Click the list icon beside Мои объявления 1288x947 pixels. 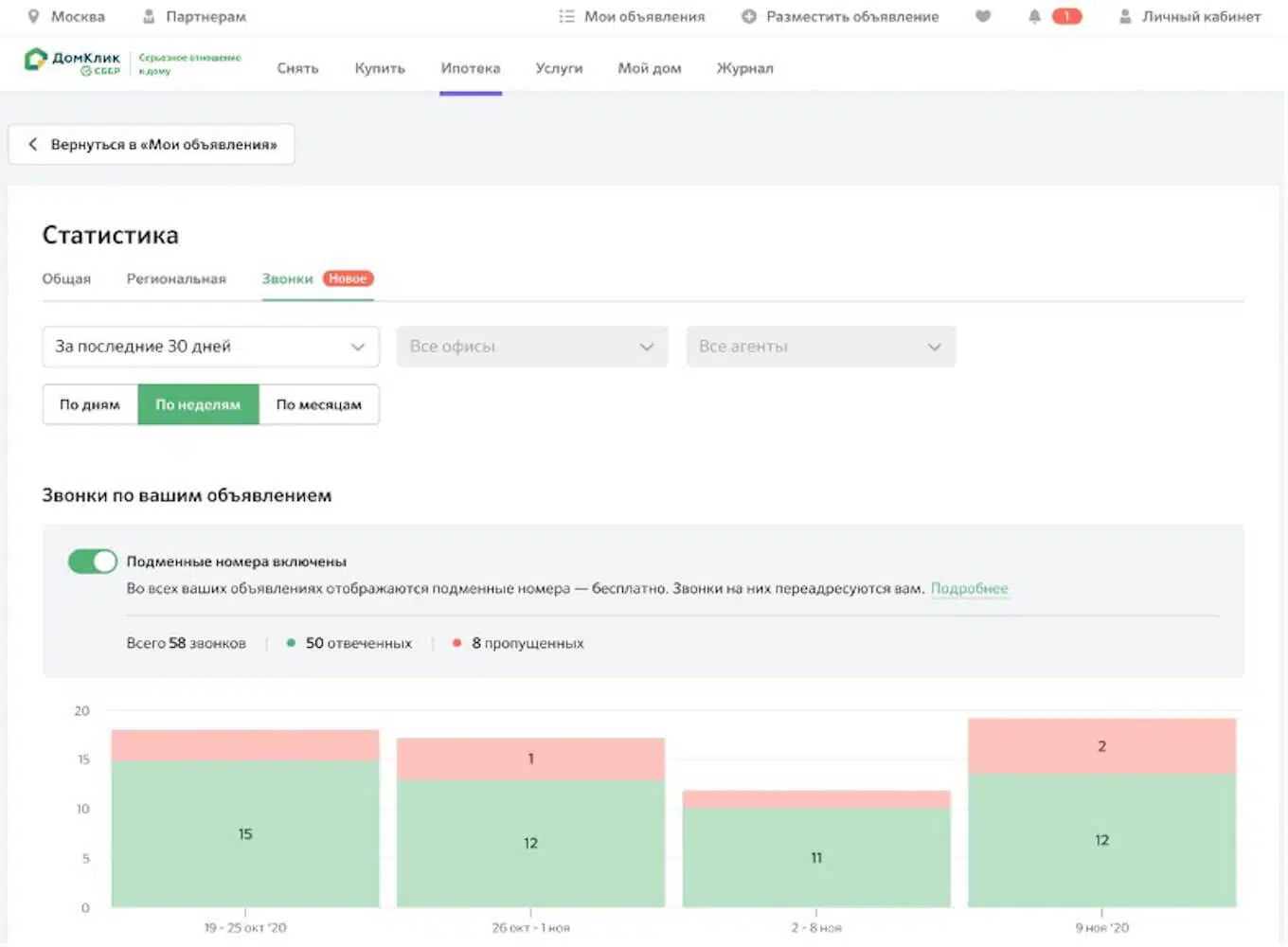click(566, 16)
